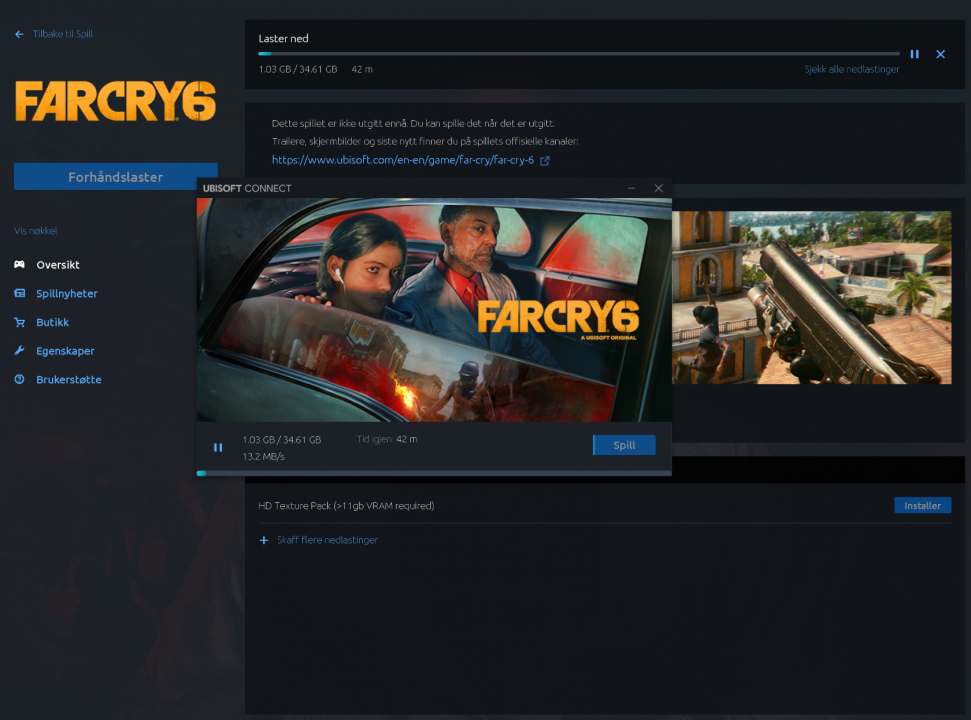Click the Forhåndslaster button
The width and height of the screenshot is (971, 720).
[x=115, y=176]
